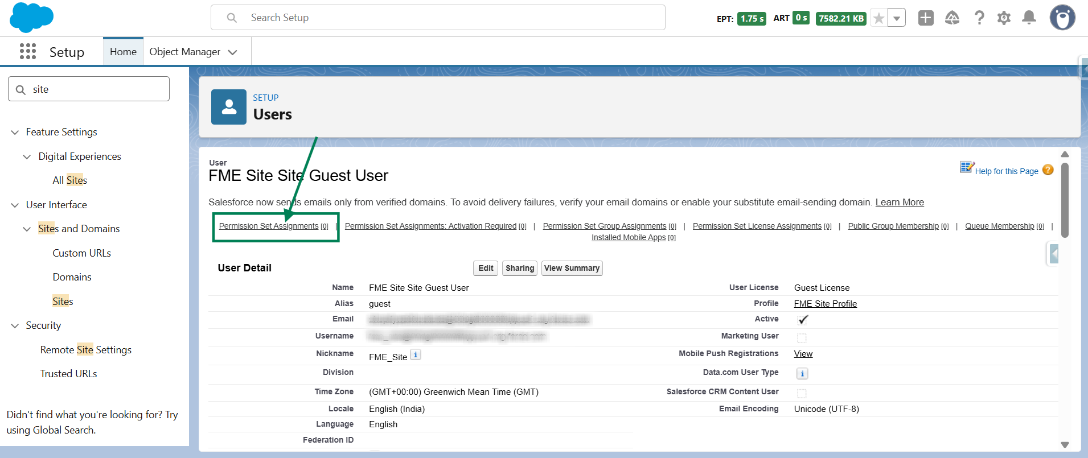
Task: Open the global actions plus icon
Action: [926, 18]
